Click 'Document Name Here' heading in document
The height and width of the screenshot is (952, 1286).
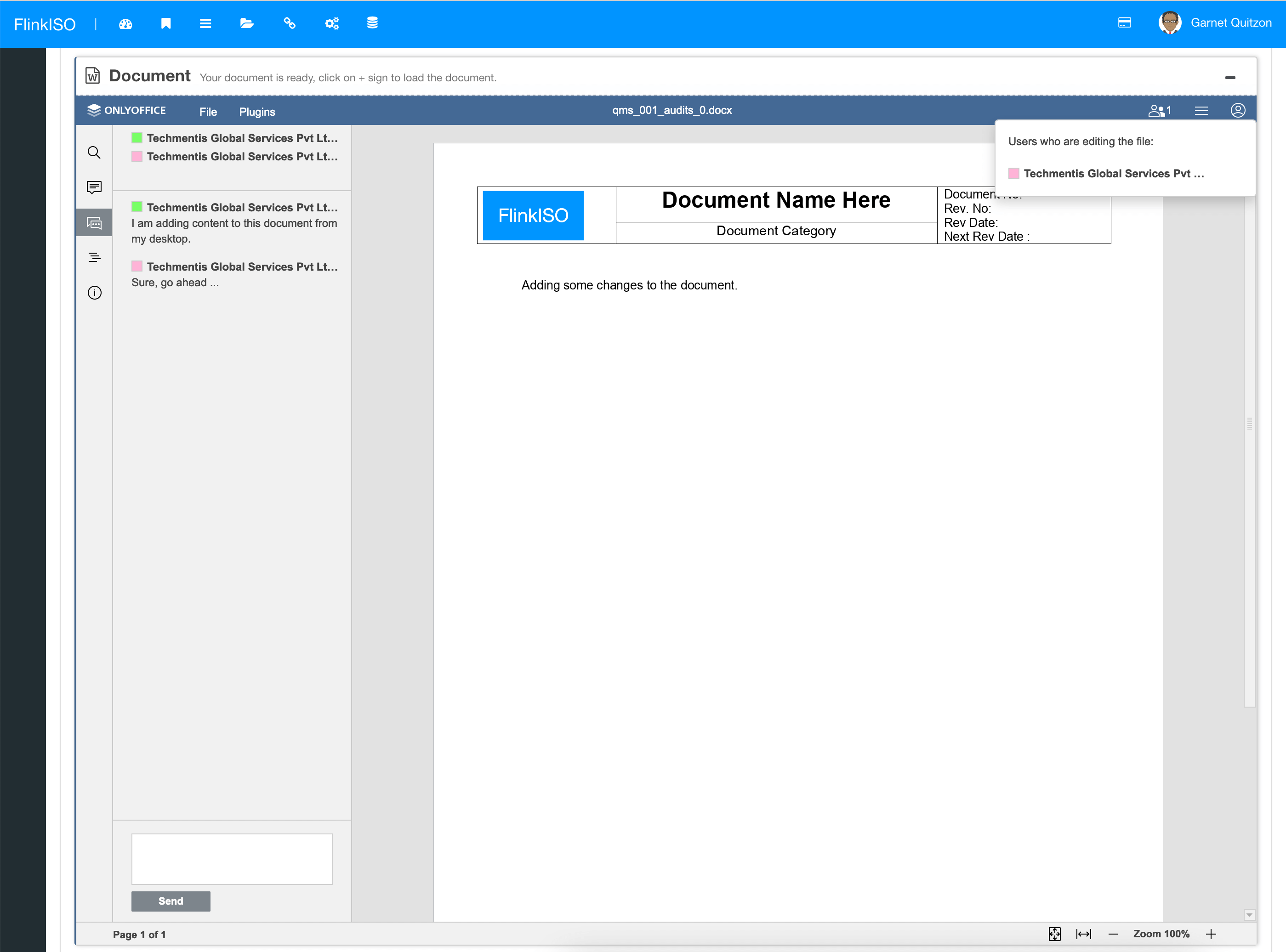point(776,200)
